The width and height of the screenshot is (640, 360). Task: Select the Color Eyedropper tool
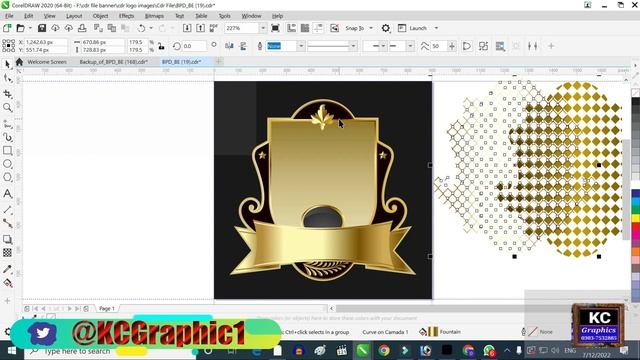[x=7, y=269]
